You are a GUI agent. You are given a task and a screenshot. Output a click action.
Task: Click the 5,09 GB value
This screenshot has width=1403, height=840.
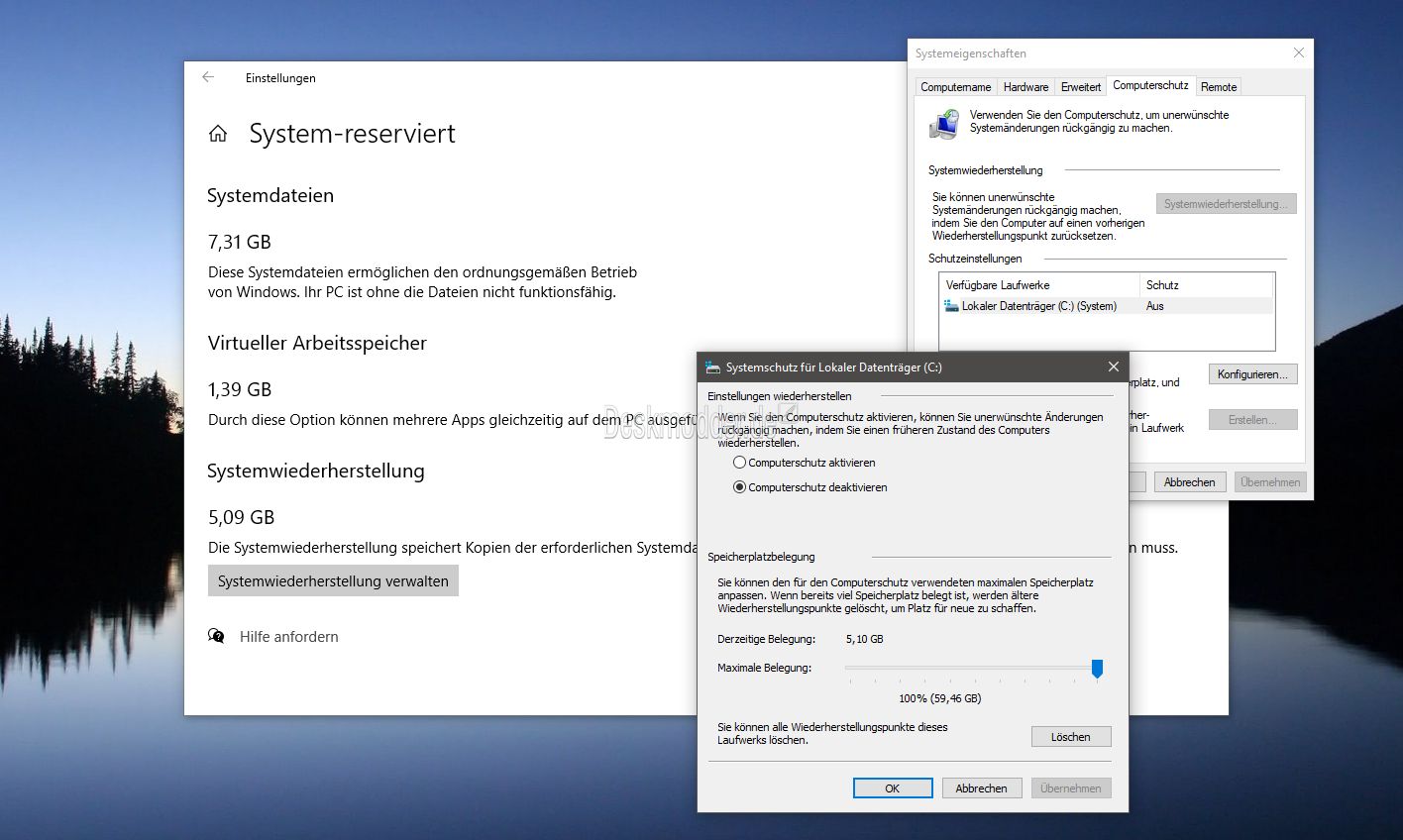pos(241,517)
